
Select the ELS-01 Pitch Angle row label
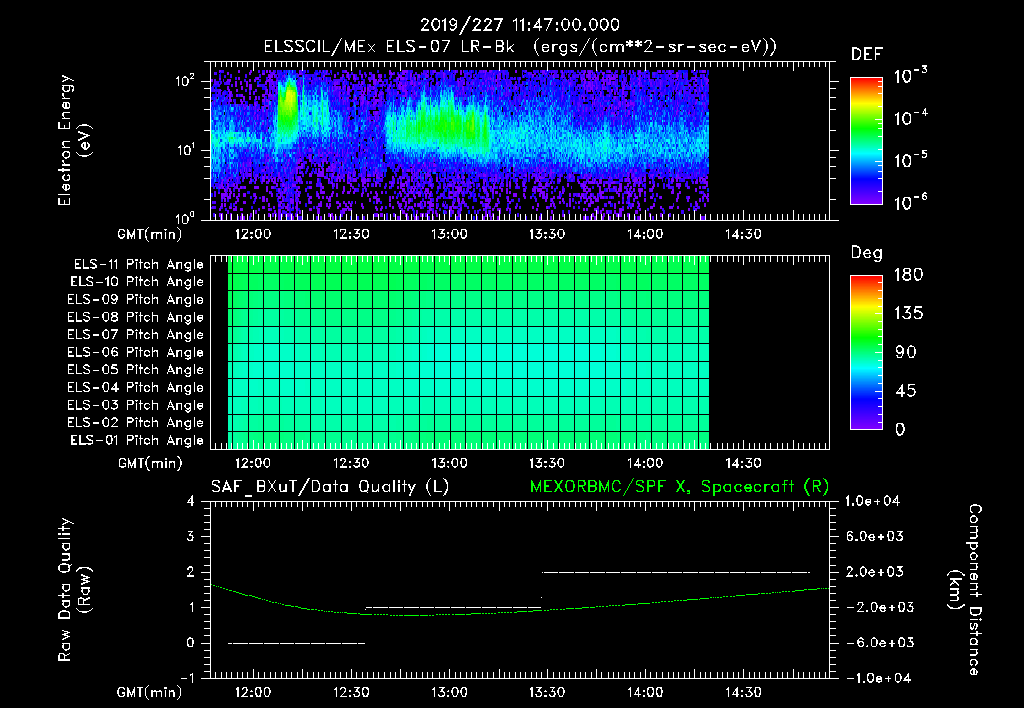click(137, 440)
